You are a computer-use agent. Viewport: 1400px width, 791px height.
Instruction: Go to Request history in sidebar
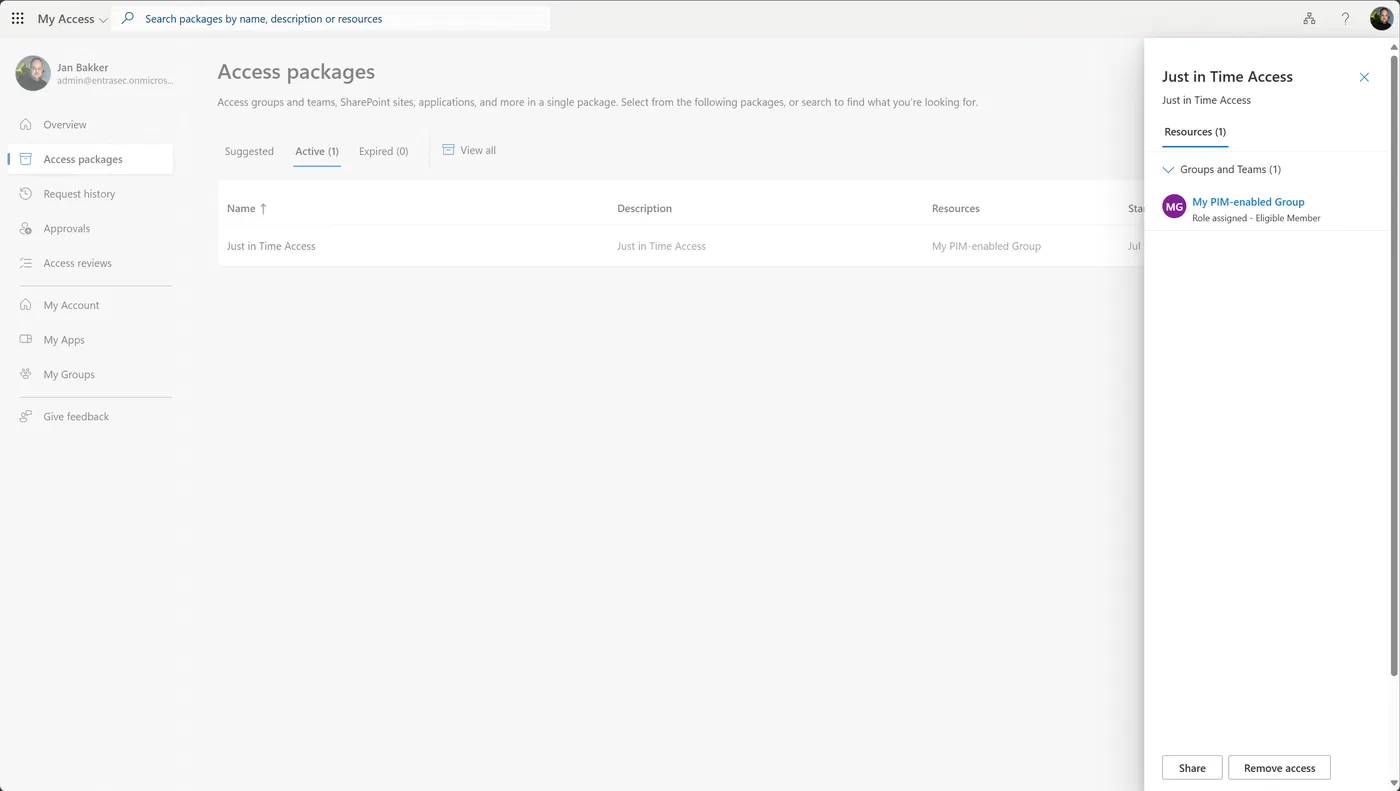click(x=79, y=194)
